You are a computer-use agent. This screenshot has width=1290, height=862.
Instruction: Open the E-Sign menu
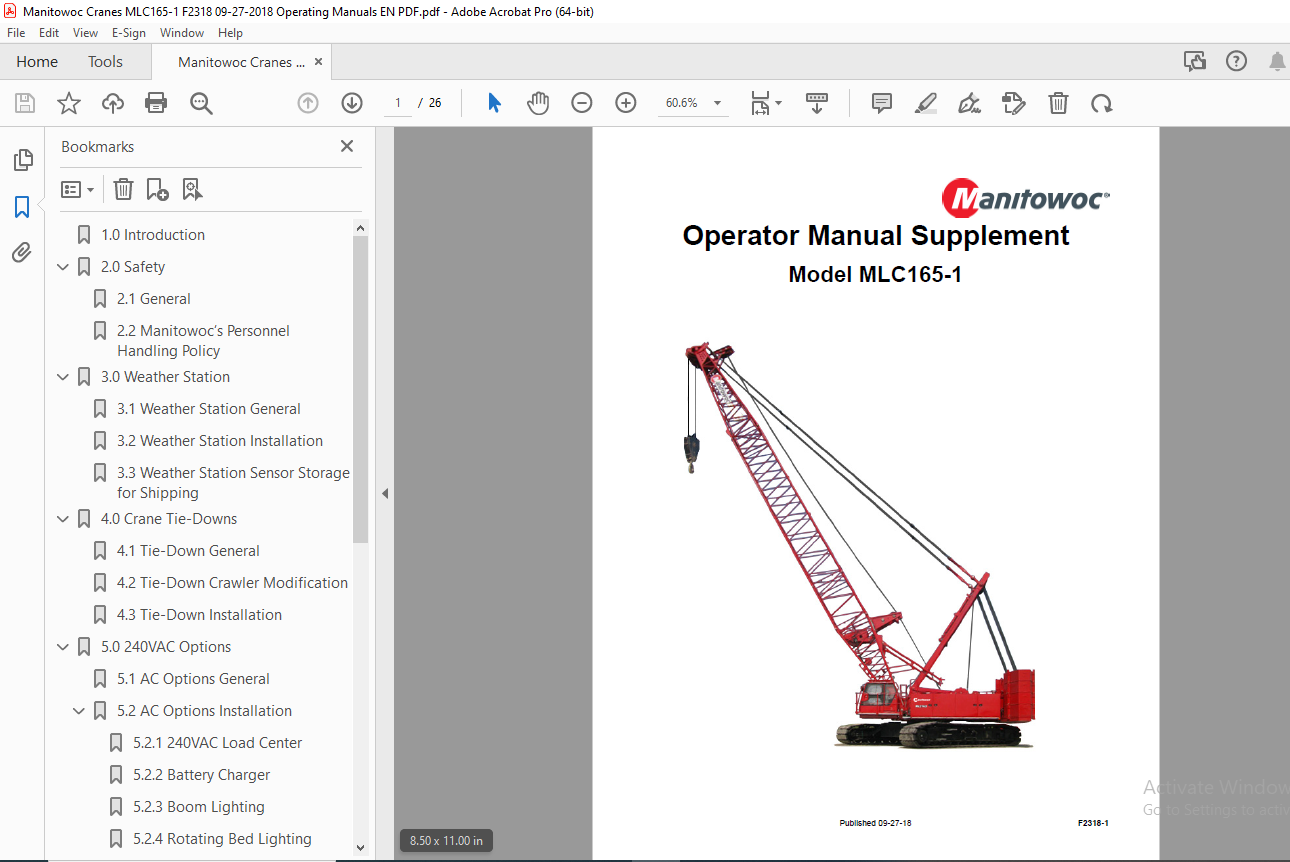pyautogui.click(x=128, y=32)
